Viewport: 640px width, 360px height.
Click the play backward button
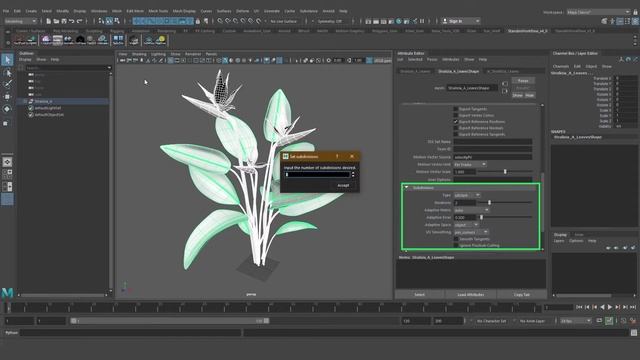(x=602, y=307)
